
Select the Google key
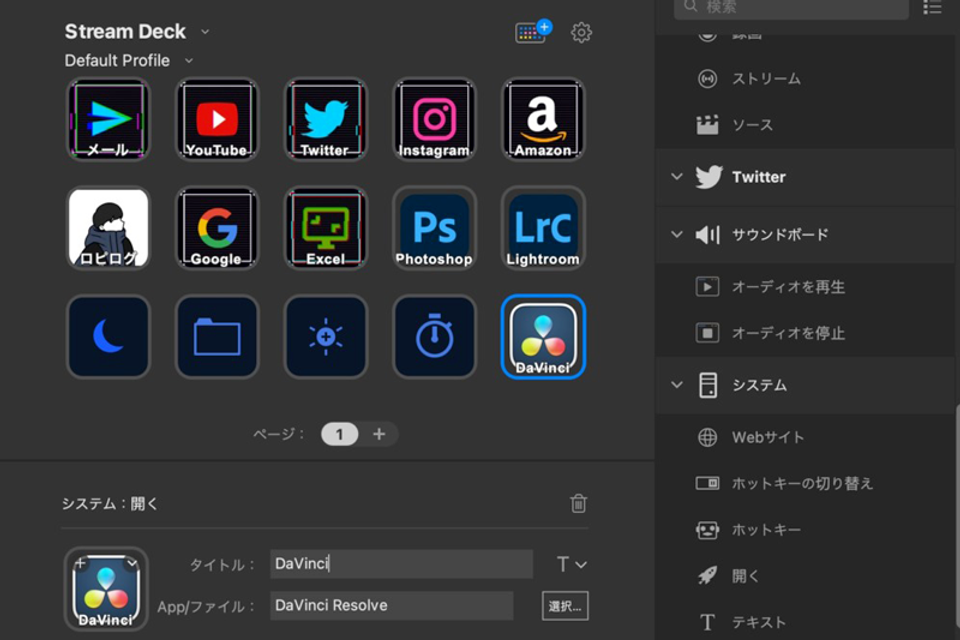(217, 228)
